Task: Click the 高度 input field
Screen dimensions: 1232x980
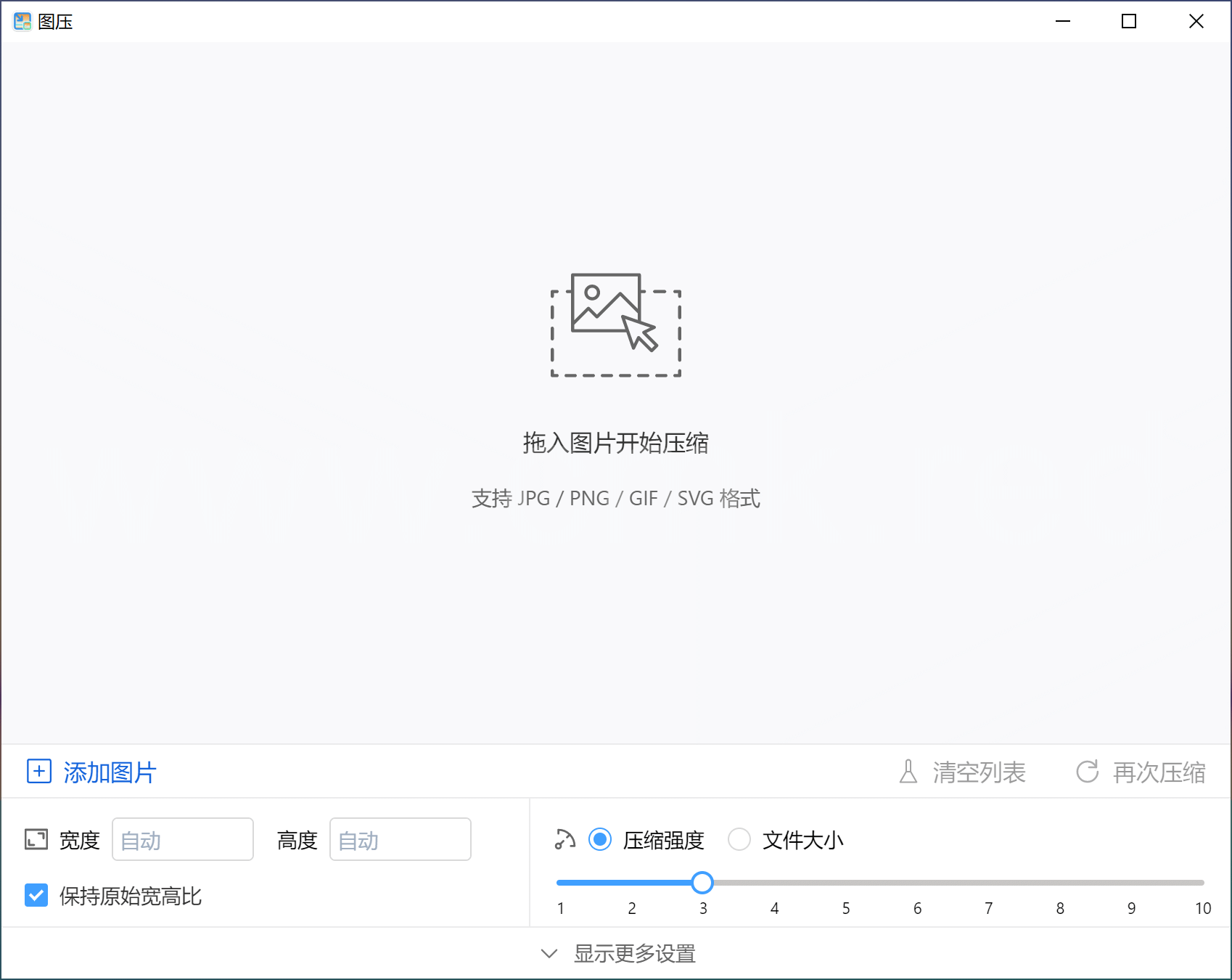Action: coord(401,840)
